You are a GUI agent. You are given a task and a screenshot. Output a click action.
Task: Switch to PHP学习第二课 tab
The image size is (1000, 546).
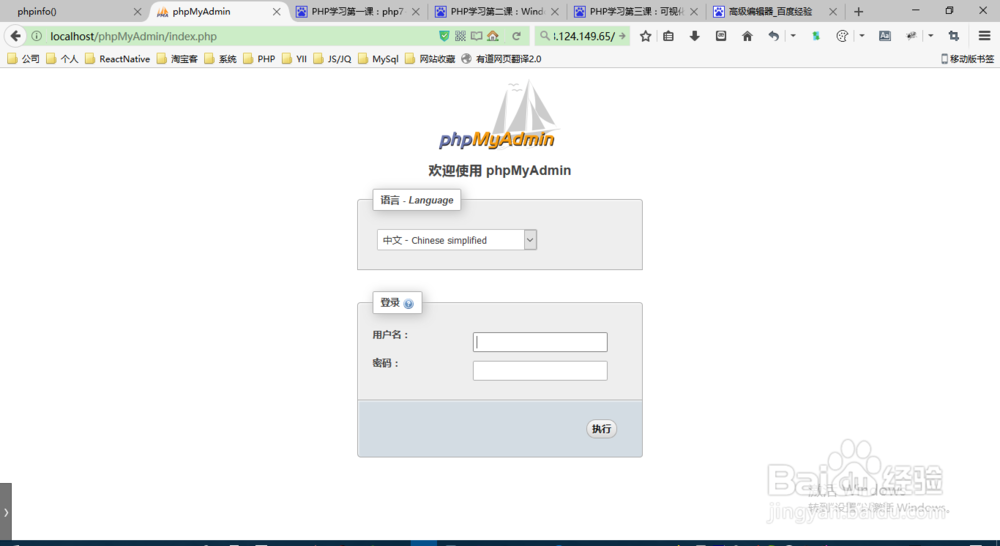coord(497,11)
